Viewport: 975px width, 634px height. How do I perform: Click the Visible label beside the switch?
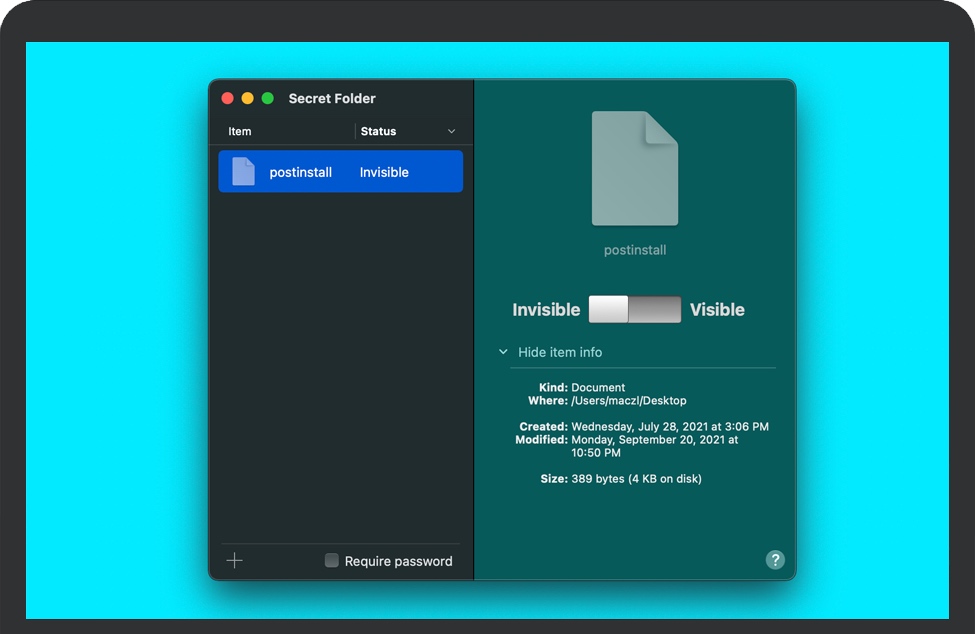coord(717,310)
